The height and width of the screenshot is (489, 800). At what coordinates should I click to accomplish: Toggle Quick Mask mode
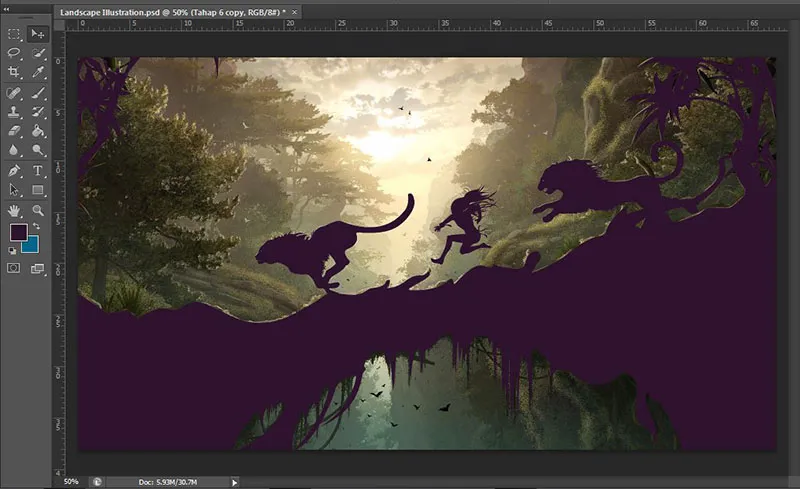click(14, 268)
